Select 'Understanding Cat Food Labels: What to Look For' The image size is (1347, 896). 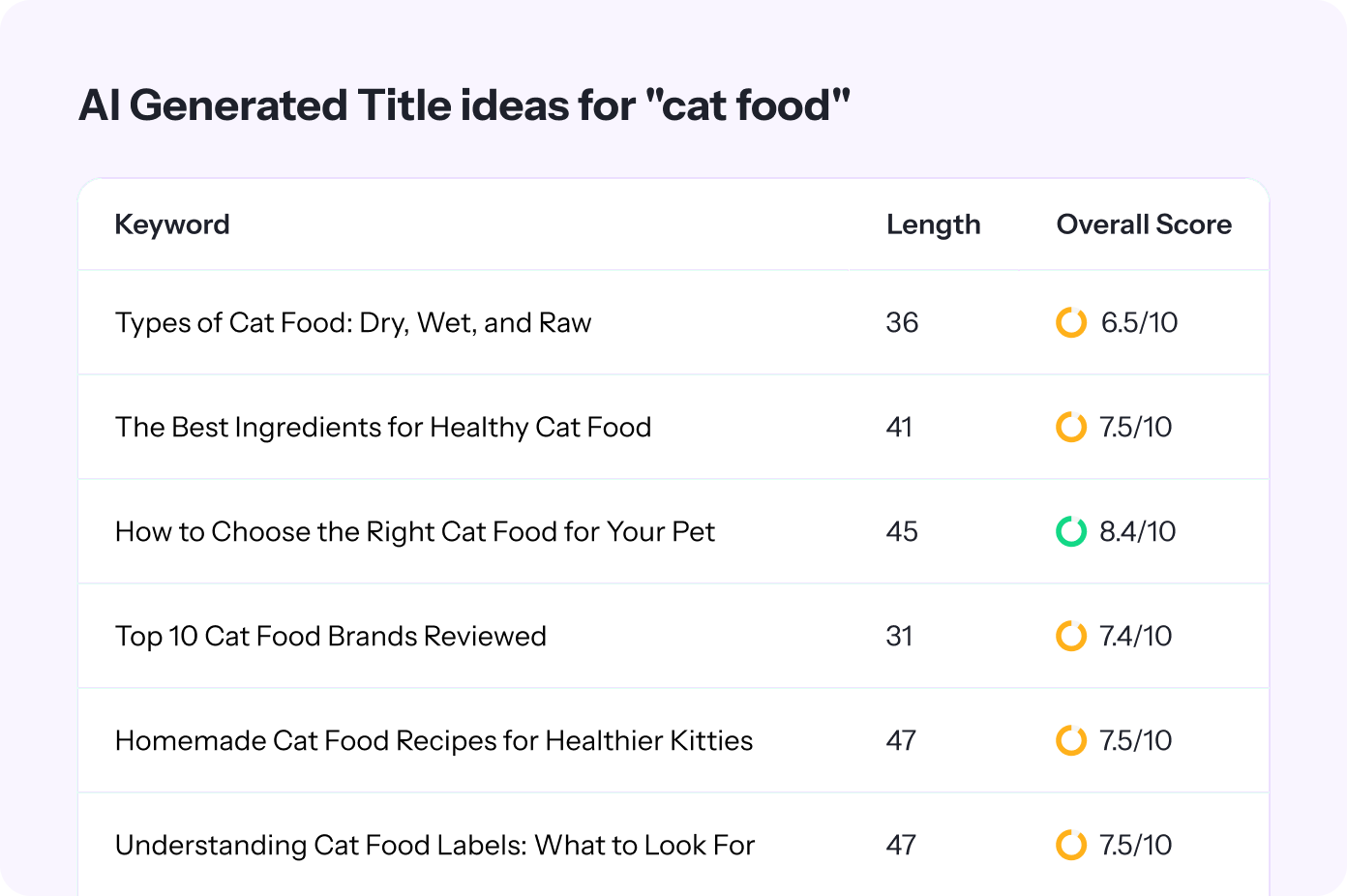tap(435, 846)
